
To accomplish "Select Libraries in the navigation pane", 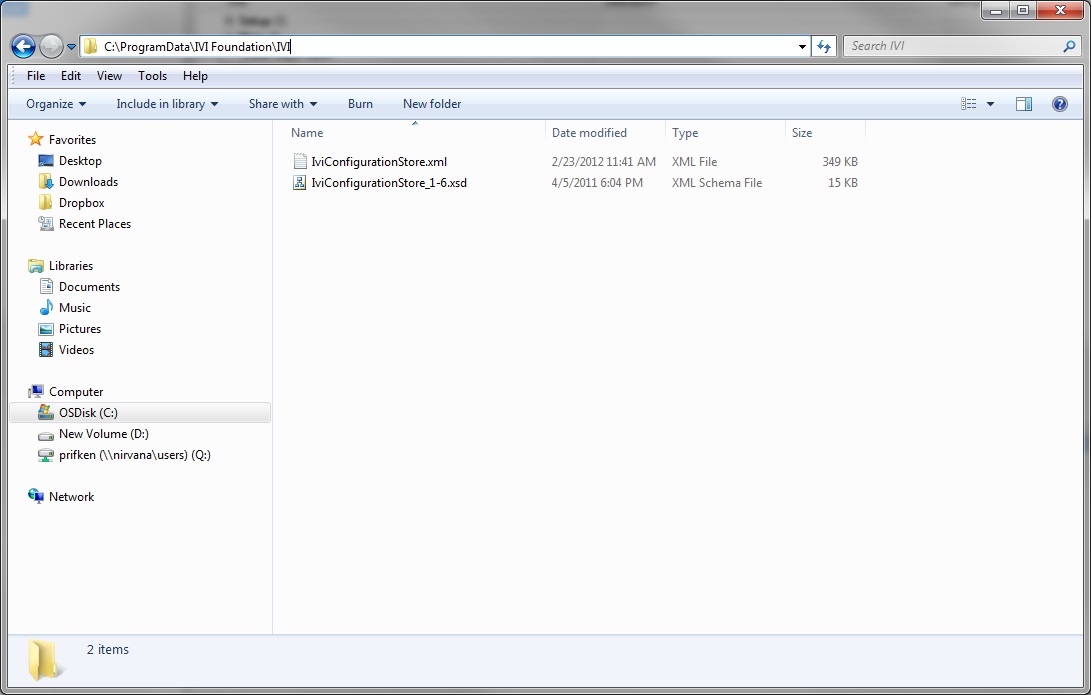I will click(71, 266).
